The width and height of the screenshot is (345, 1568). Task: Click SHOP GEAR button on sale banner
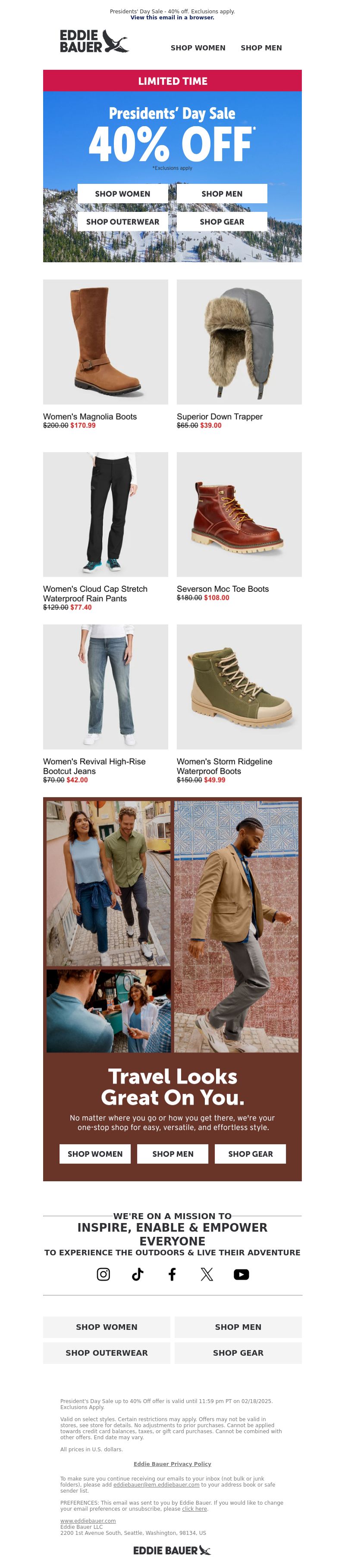coord(222,221)
